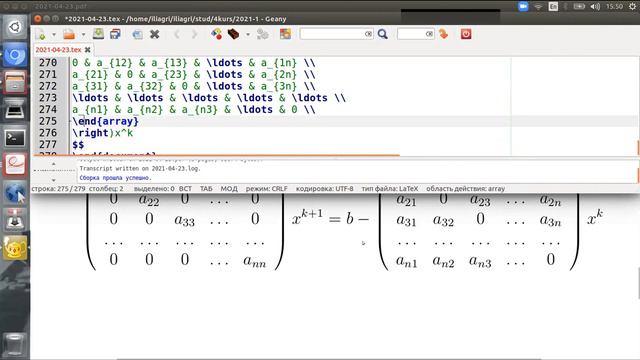The width and height of the screenshot is (640, 360).
Task: Find entered text with magnifier icon
Action: 382,34
